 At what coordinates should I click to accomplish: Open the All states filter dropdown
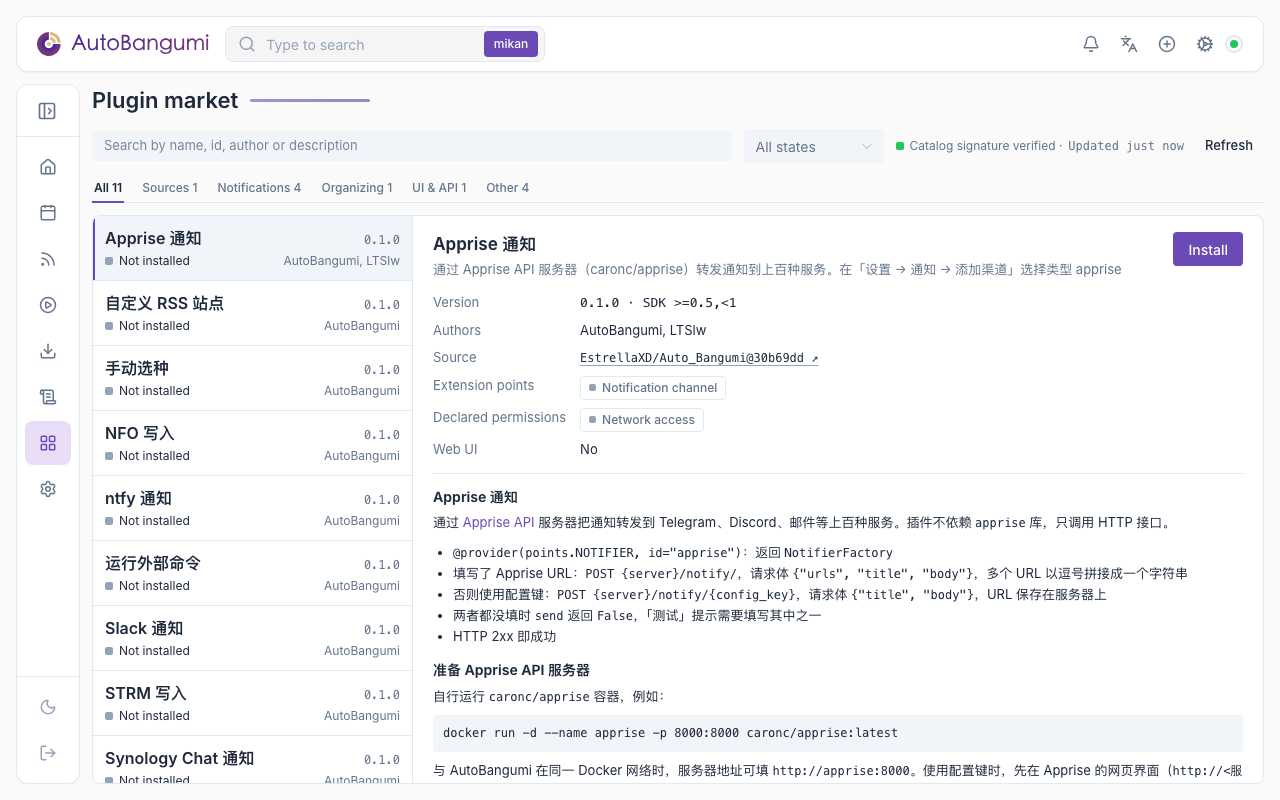pos(814,146)
